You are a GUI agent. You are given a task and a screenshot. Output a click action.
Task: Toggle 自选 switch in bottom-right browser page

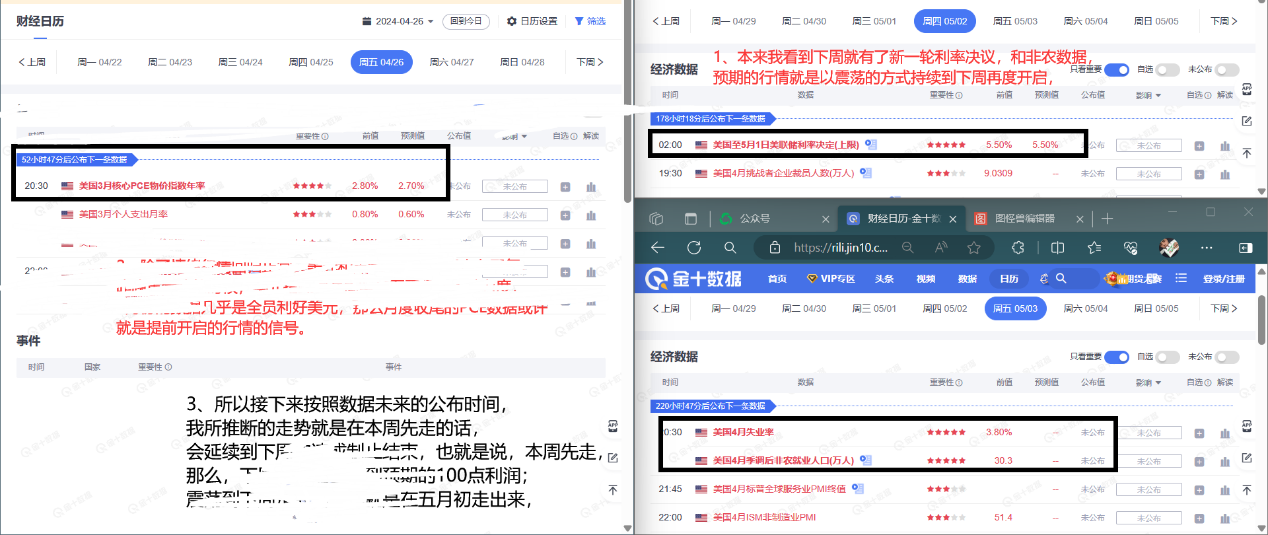click(x=1167, y=357)
